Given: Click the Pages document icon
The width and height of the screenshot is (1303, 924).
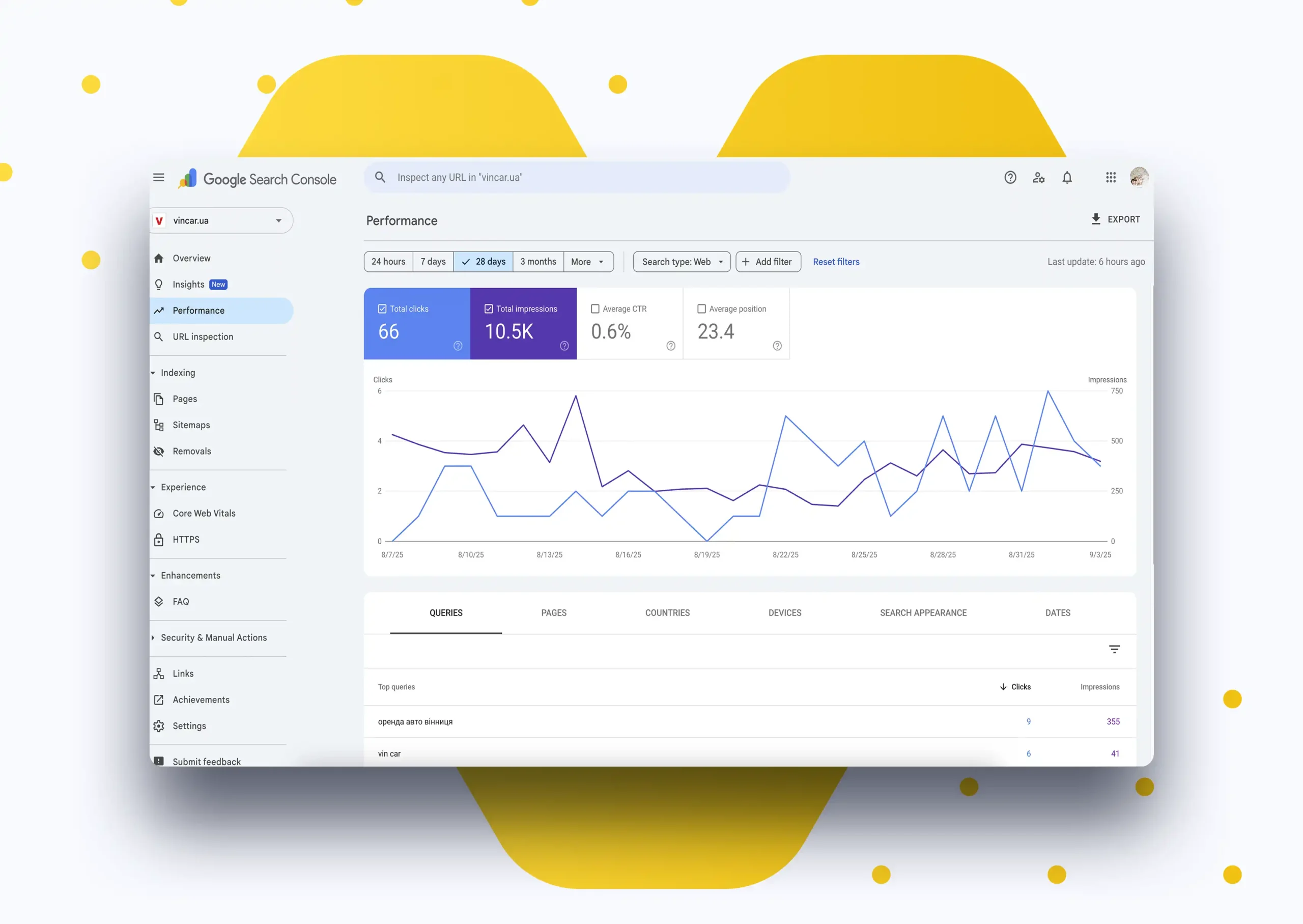Looking at the screenshot, I should point(159,399).
